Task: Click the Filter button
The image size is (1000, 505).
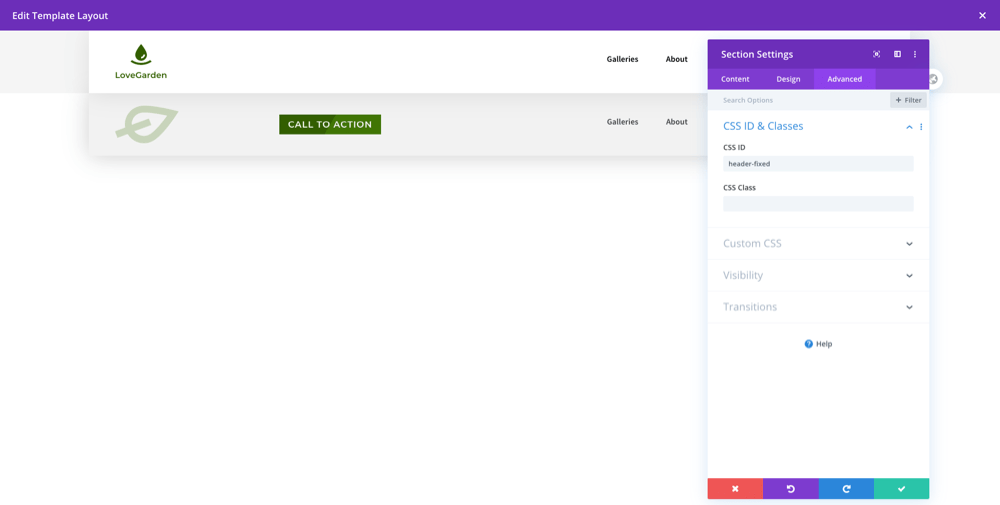Action: coord(908,100)
